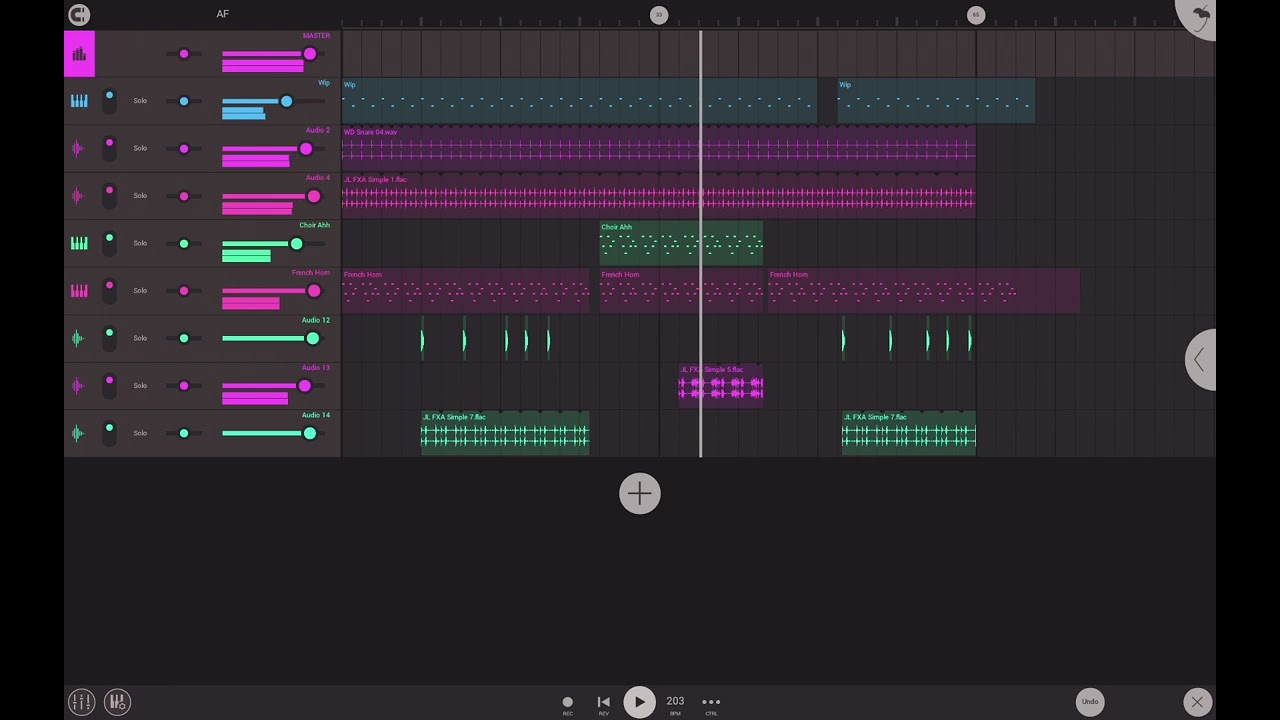Click the French Horn pan slider knob

[x=184, y=291]
